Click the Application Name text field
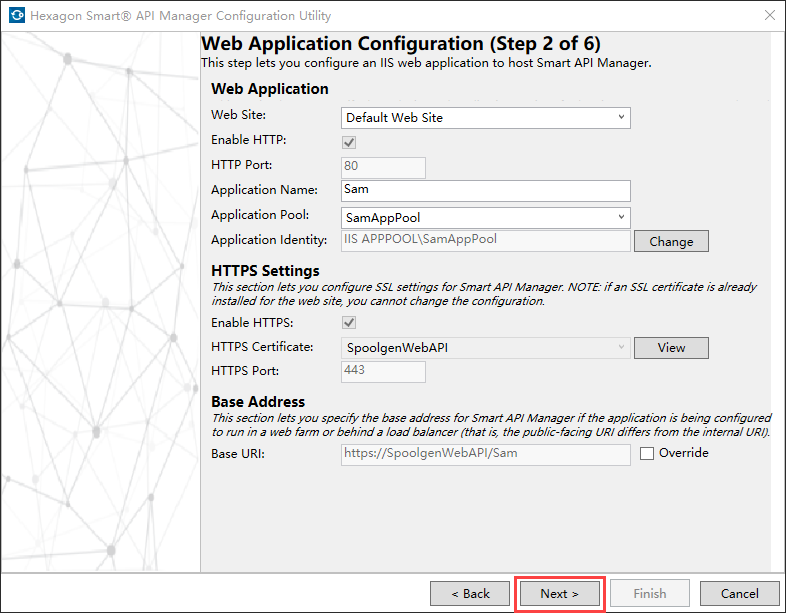The width and height of the screenshot is (786, 613). (485, 190)
